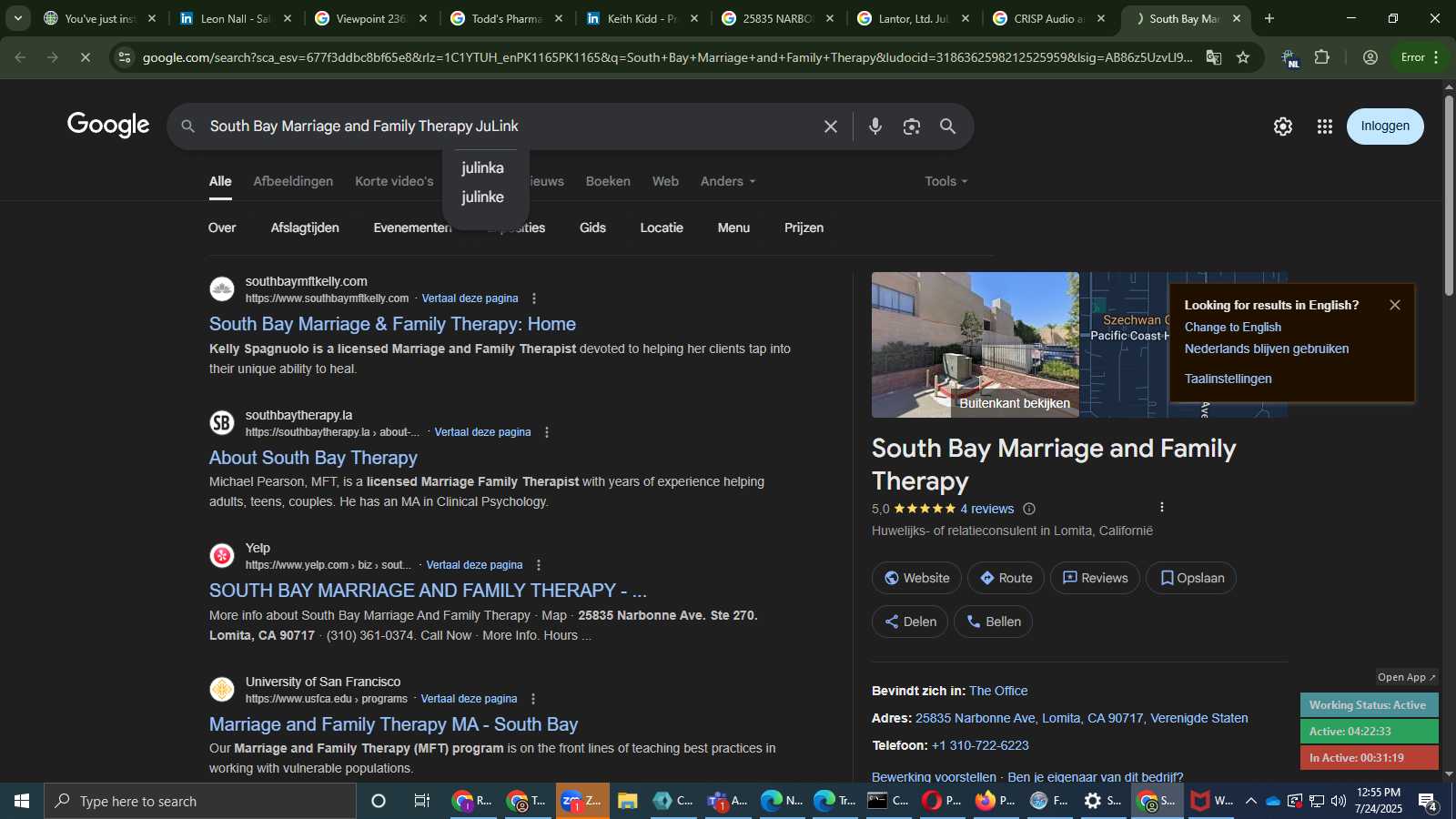Image resolution: width=1456 pixels, height=819 pixels.
Task: Select the Locatie chip
Action: (x=662, y=227)
